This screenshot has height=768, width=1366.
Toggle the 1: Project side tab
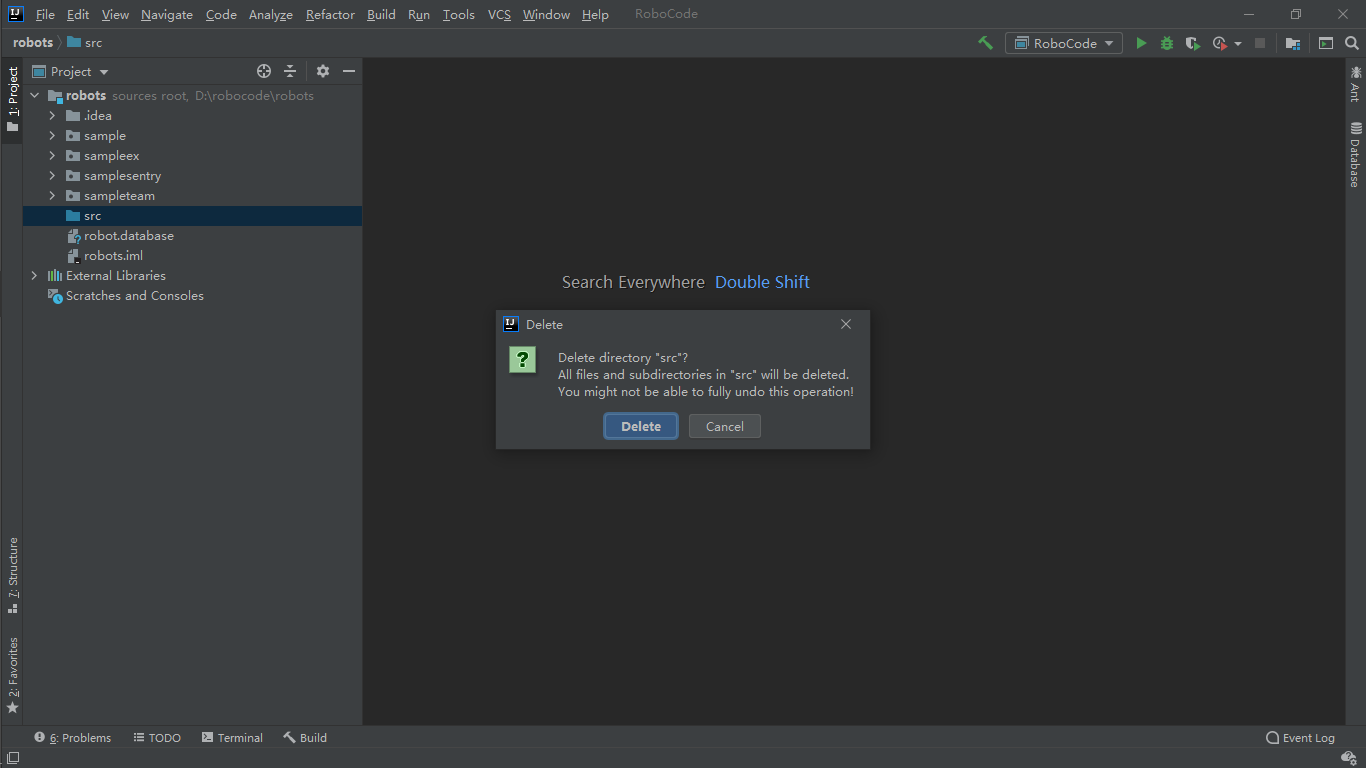pos(12,100)
